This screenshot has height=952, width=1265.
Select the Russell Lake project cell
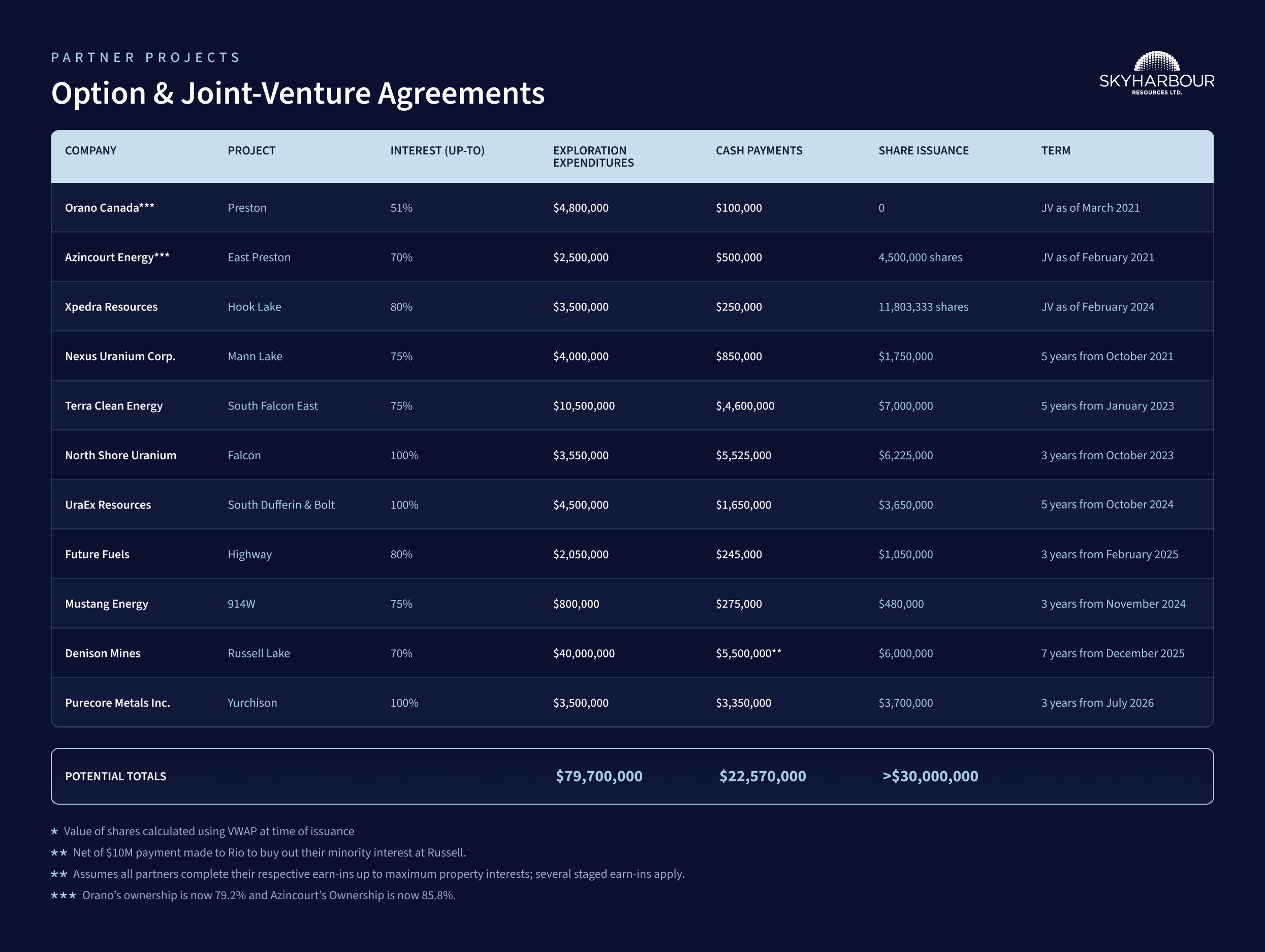259,653
